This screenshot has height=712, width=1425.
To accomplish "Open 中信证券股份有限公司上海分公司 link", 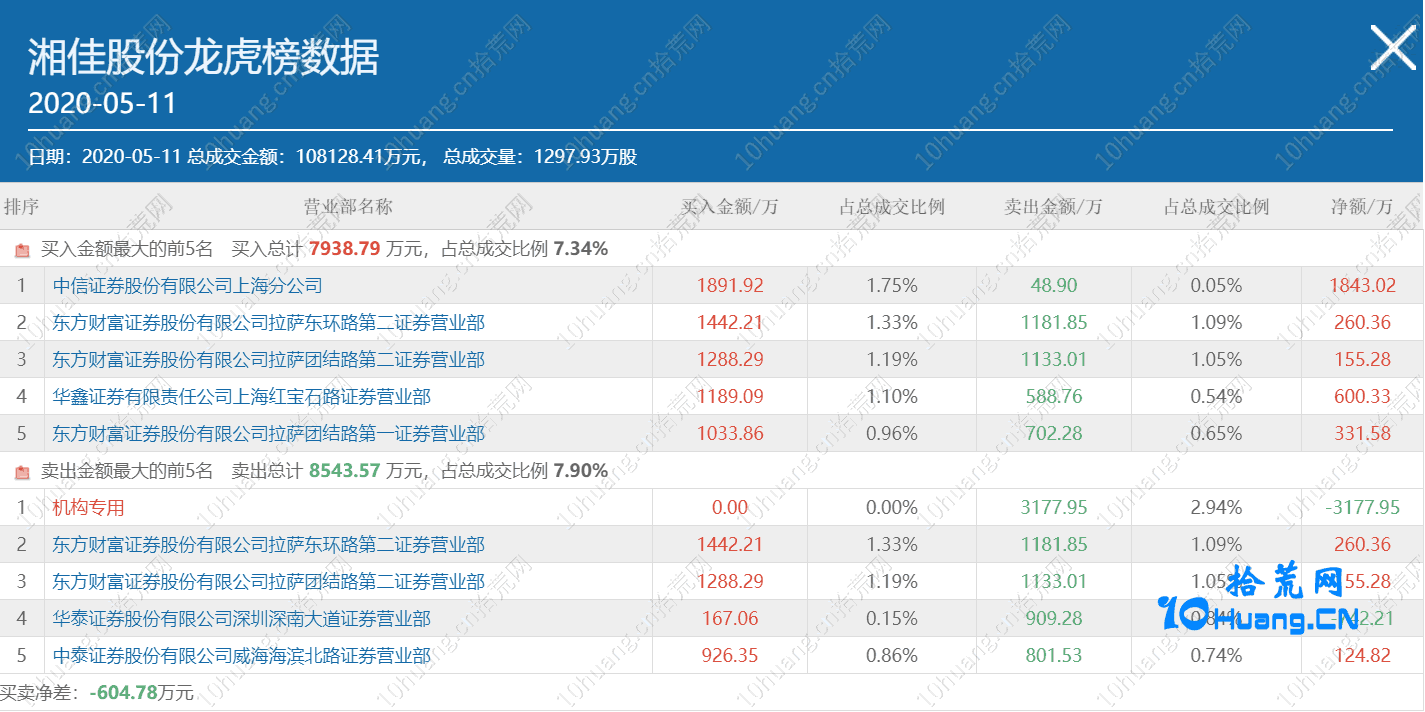I will coord(187,286).
